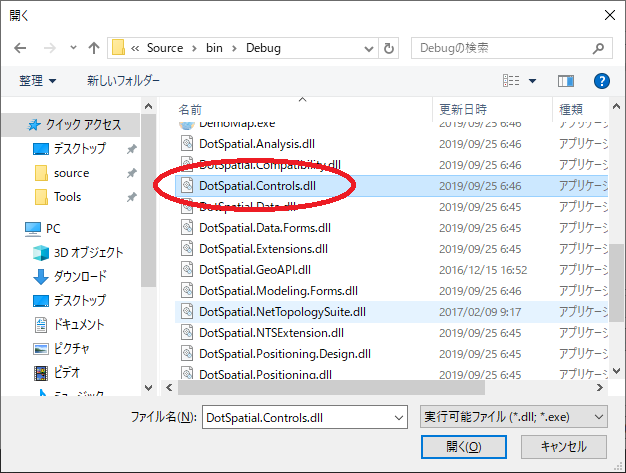This screenshot has height=473, width=626.
Task: Select PC in navigation pane
Action: [53, 229]
